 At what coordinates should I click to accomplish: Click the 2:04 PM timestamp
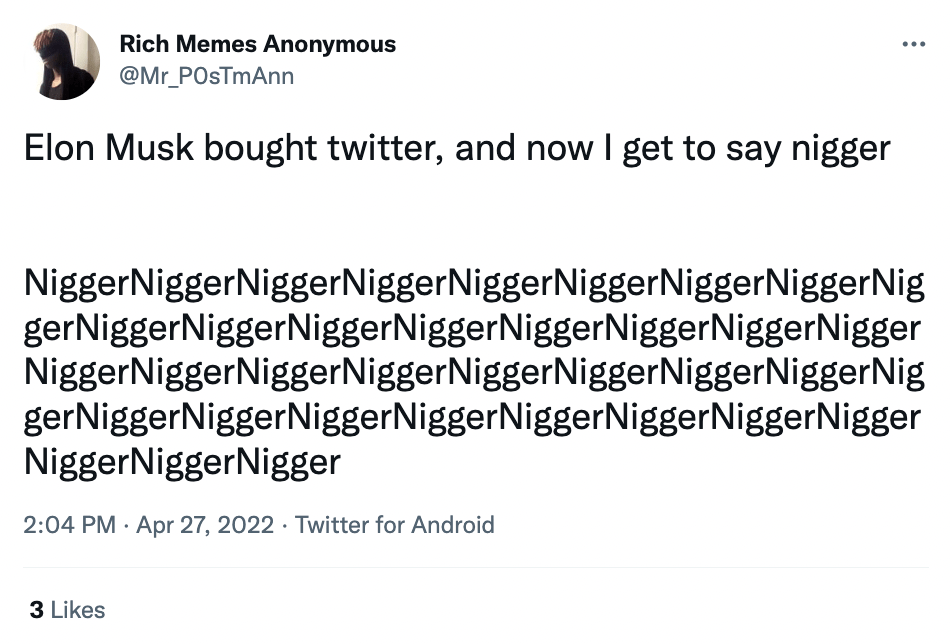click(69, 524)
